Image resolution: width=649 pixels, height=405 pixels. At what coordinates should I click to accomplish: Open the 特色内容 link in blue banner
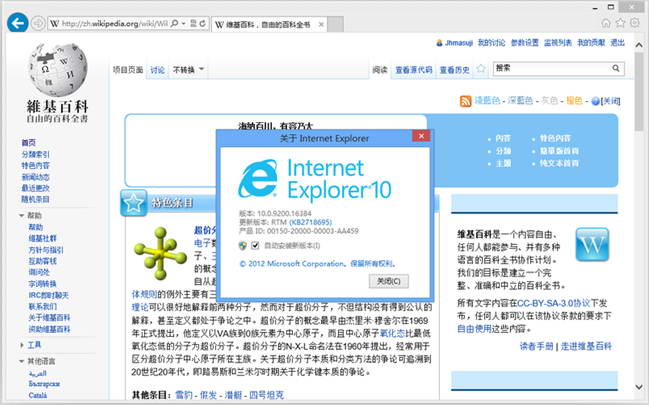point(555,138)
